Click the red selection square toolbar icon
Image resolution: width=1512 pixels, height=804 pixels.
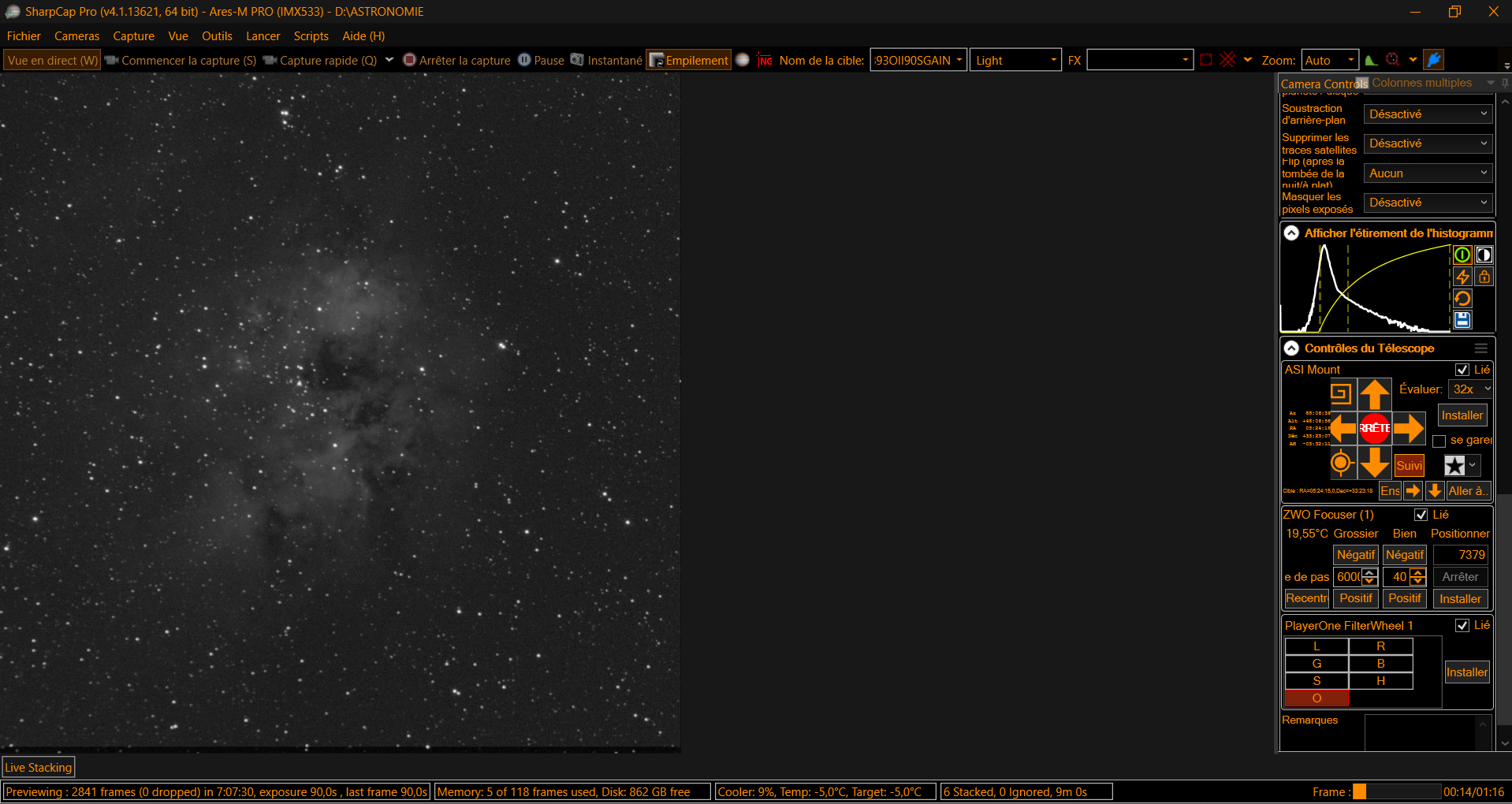click(1206, 60)
